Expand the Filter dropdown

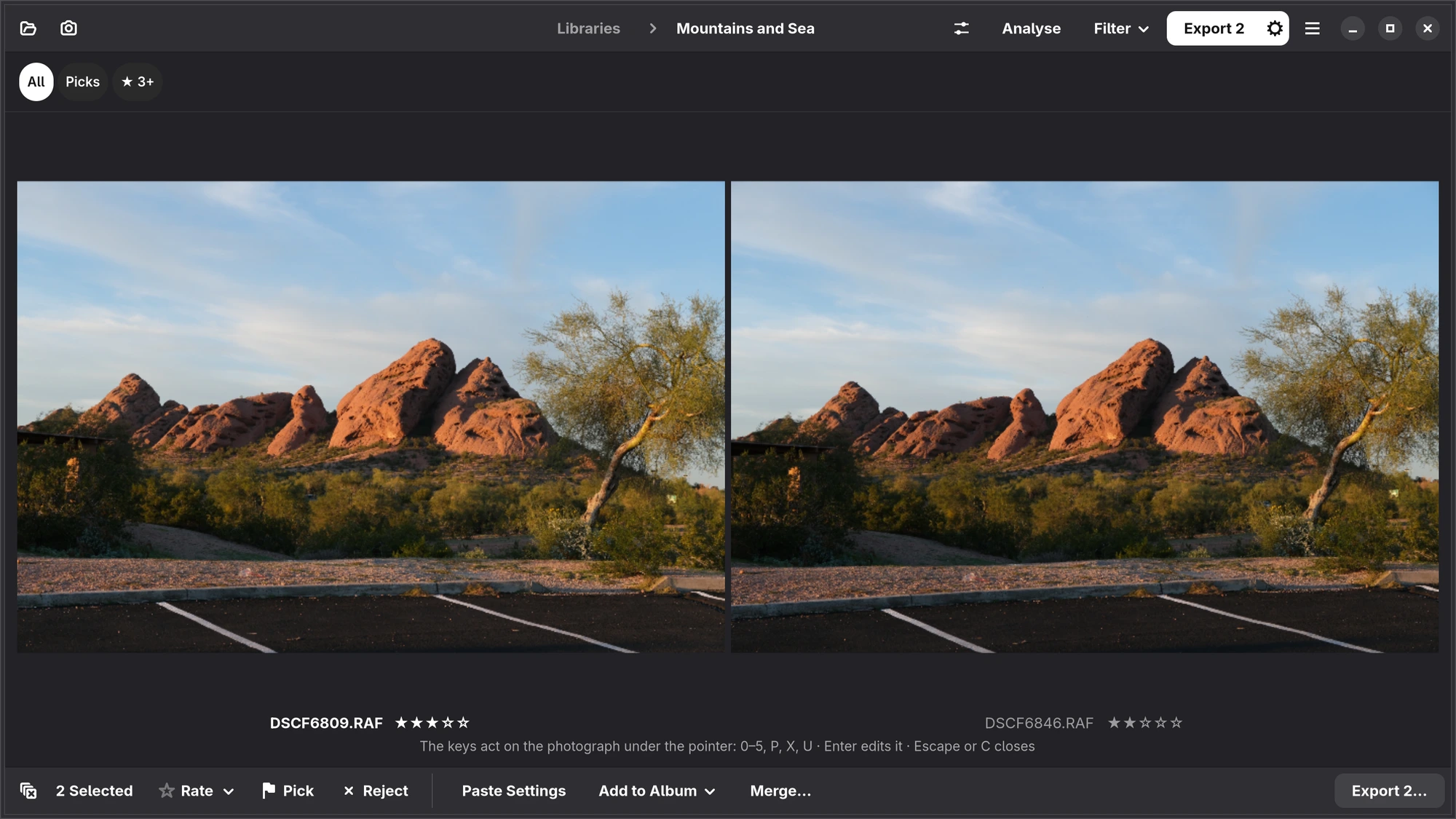click(1121, 28)
